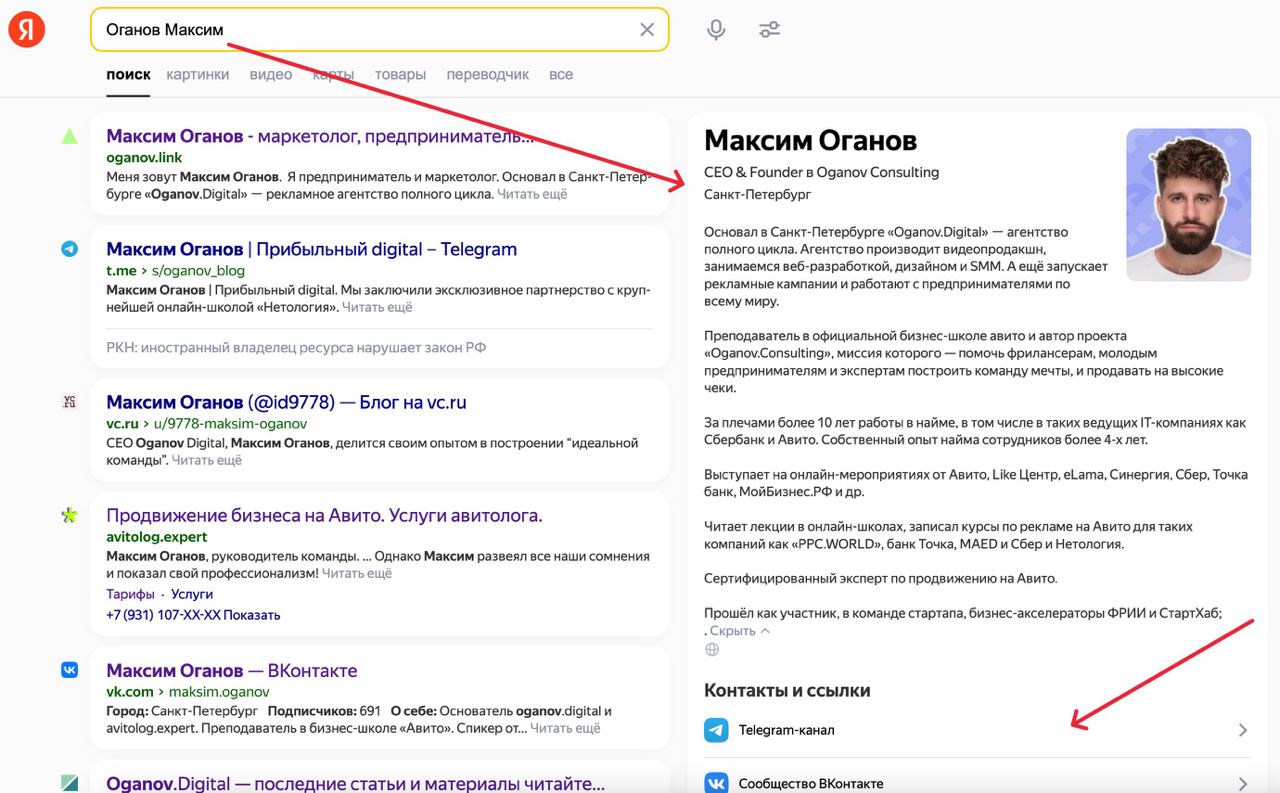Click the vc.ru favicon icon
1280x793 pixels.
tap(69, 402)
